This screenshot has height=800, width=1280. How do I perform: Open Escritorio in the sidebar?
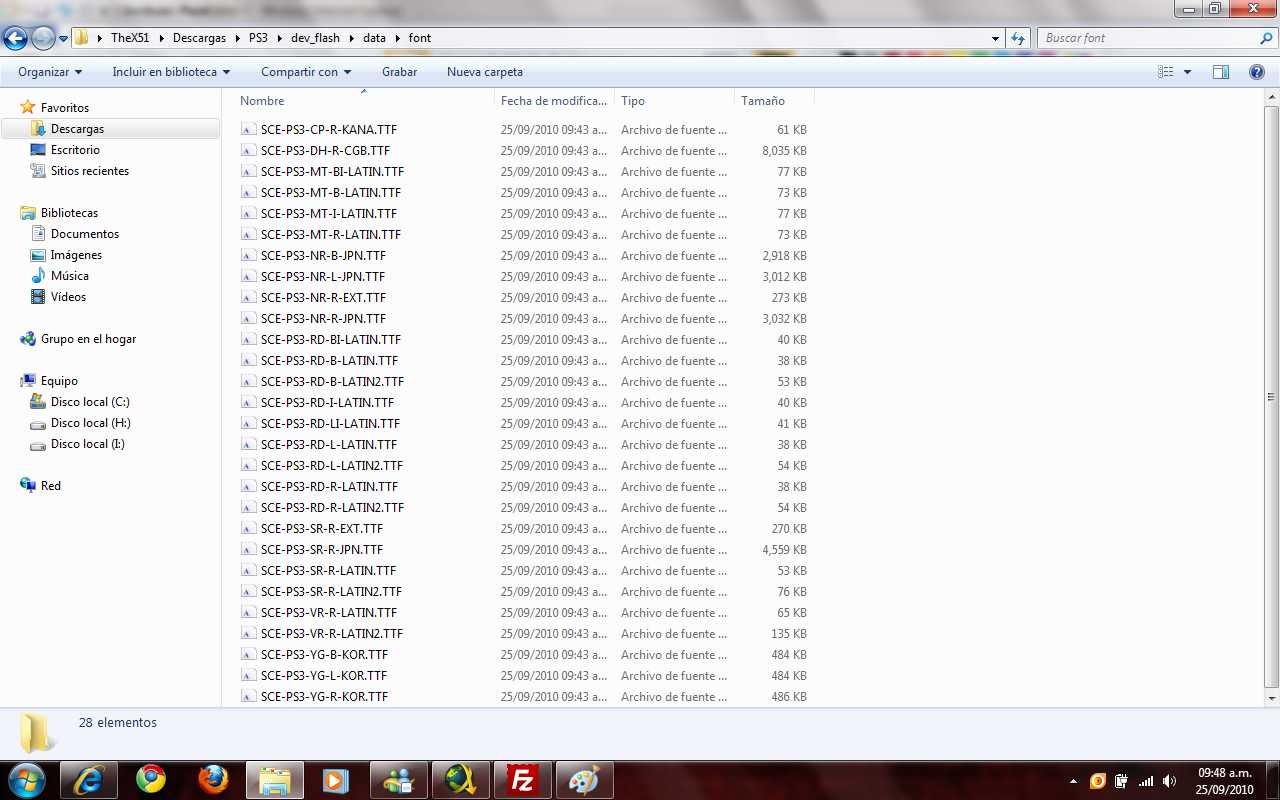click(75, 150)
